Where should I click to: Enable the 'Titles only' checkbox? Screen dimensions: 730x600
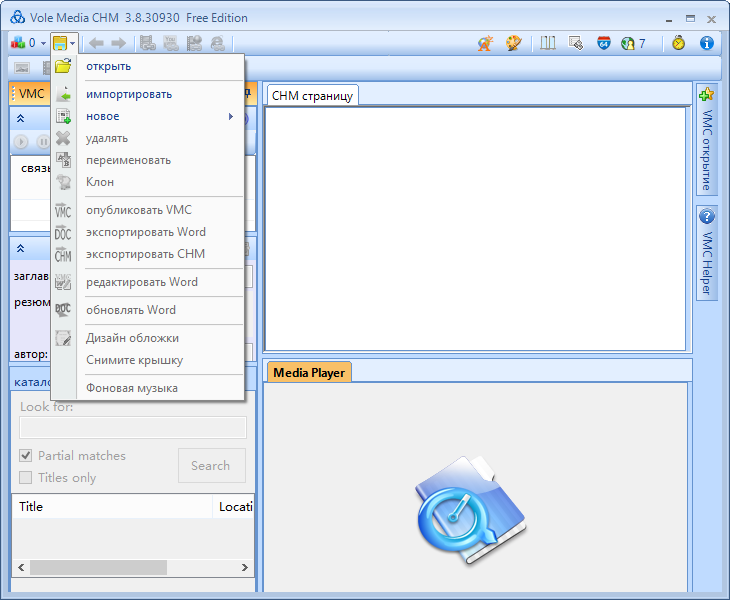[26, 478]
